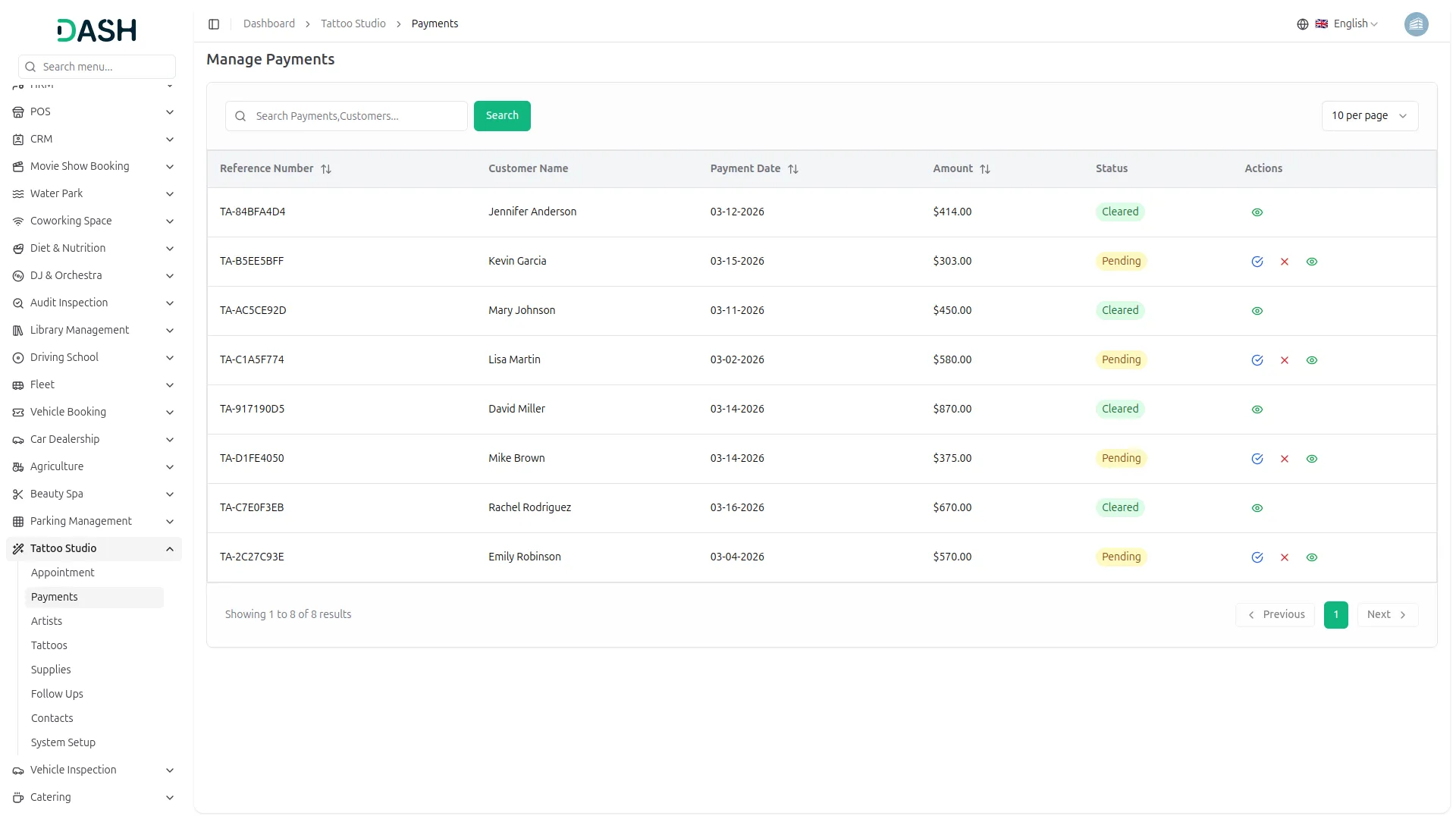View Jennifer Anderson's payment with eye icon
The image size is (1456, 819).
point(1257,212)
